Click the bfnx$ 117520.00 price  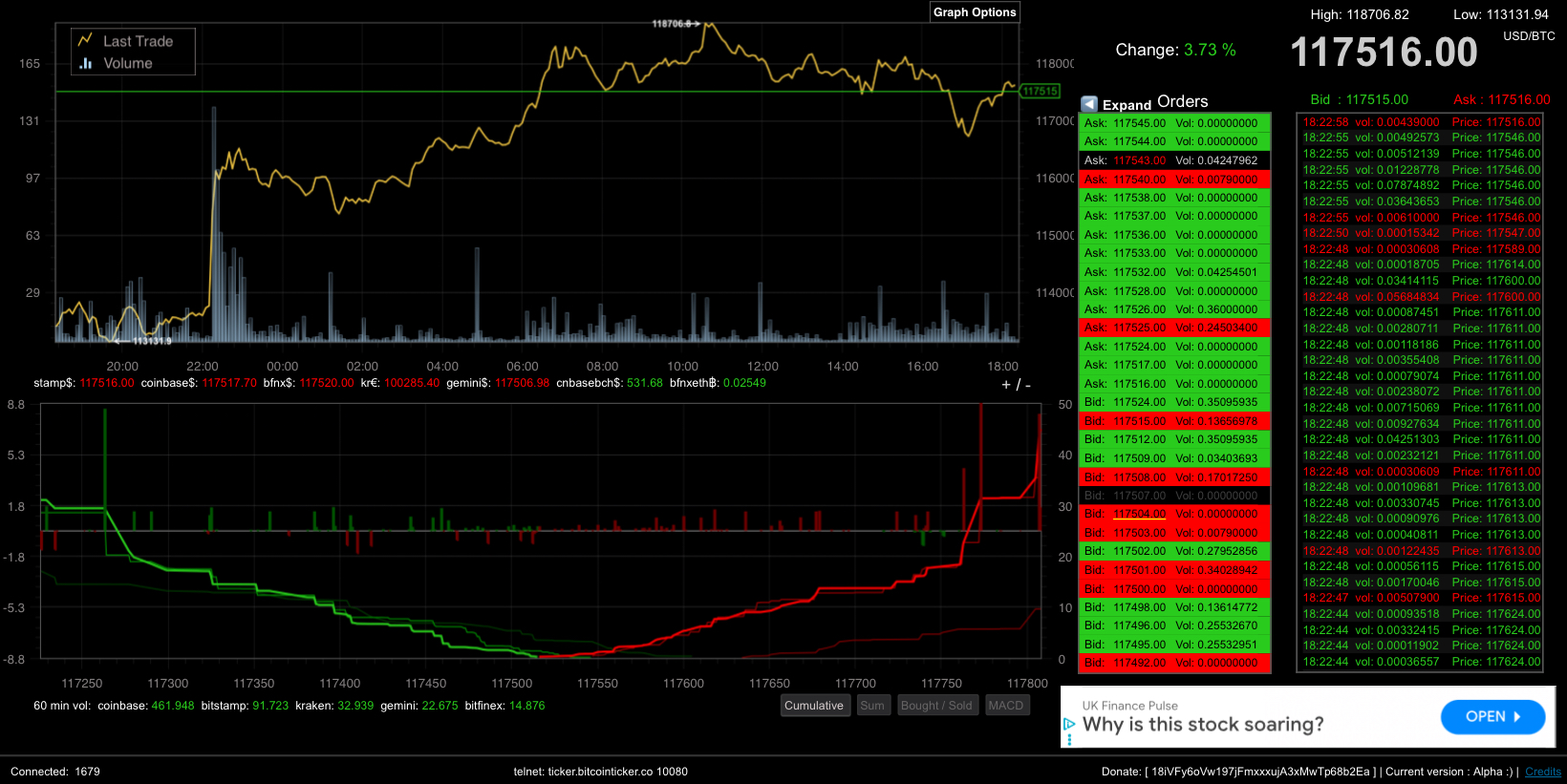pos(327,383)
